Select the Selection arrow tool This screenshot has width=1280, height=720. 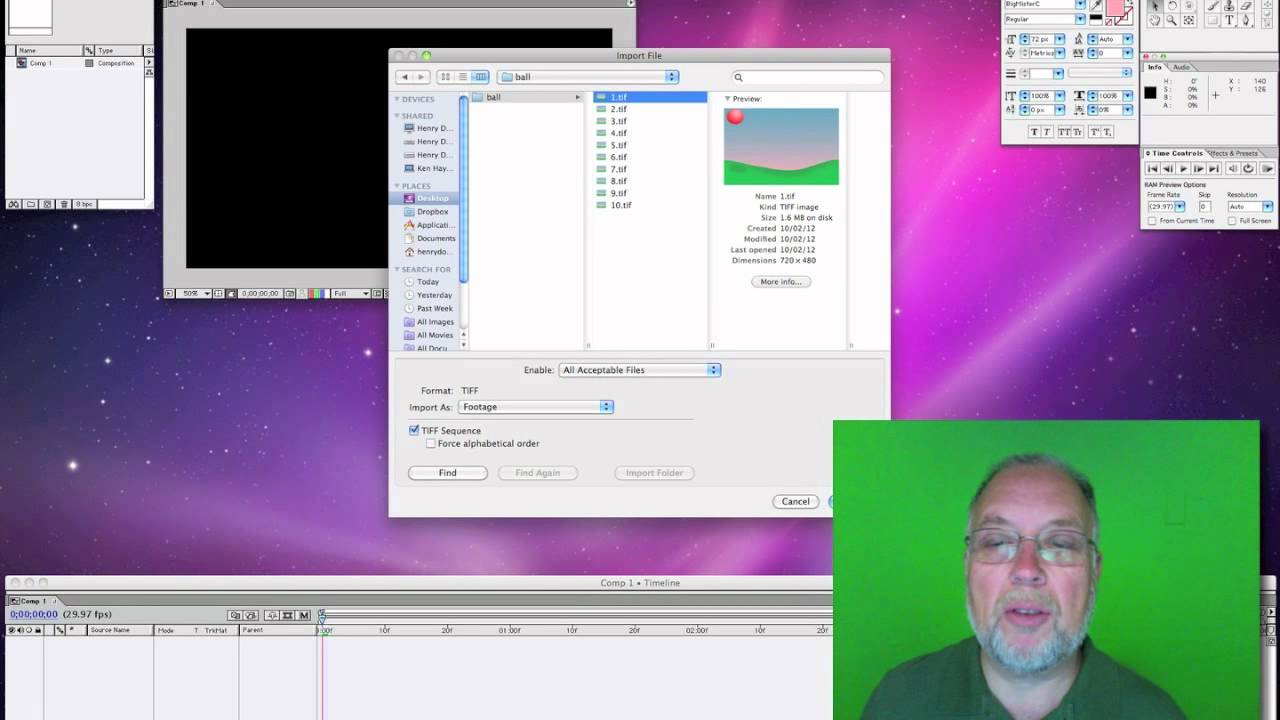pyautogui.click(x=1155, y=6)
